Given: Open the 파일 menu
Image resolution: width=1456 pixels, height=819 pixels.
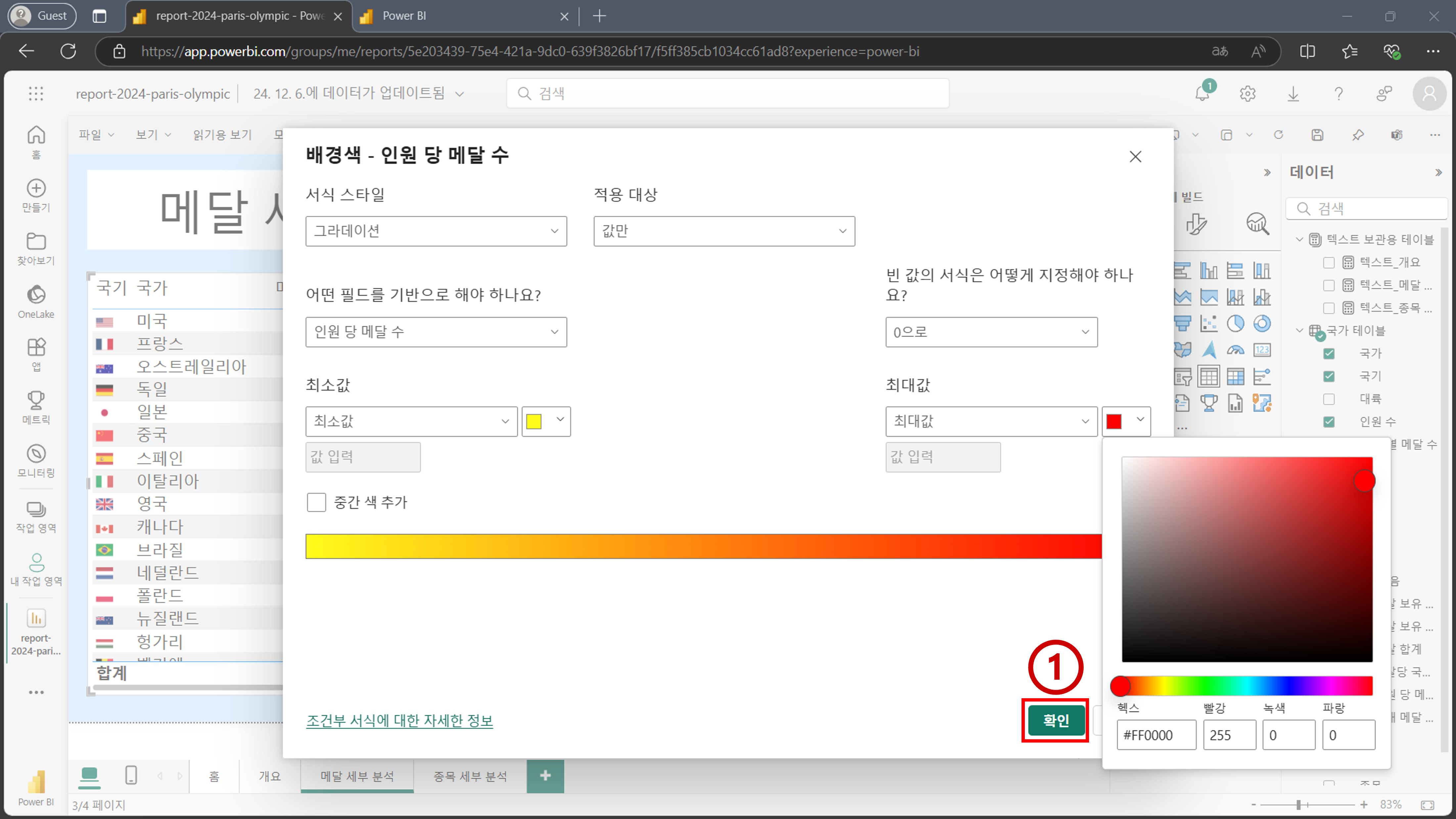Looking at the screenshot, I should (x=96, y=135).
